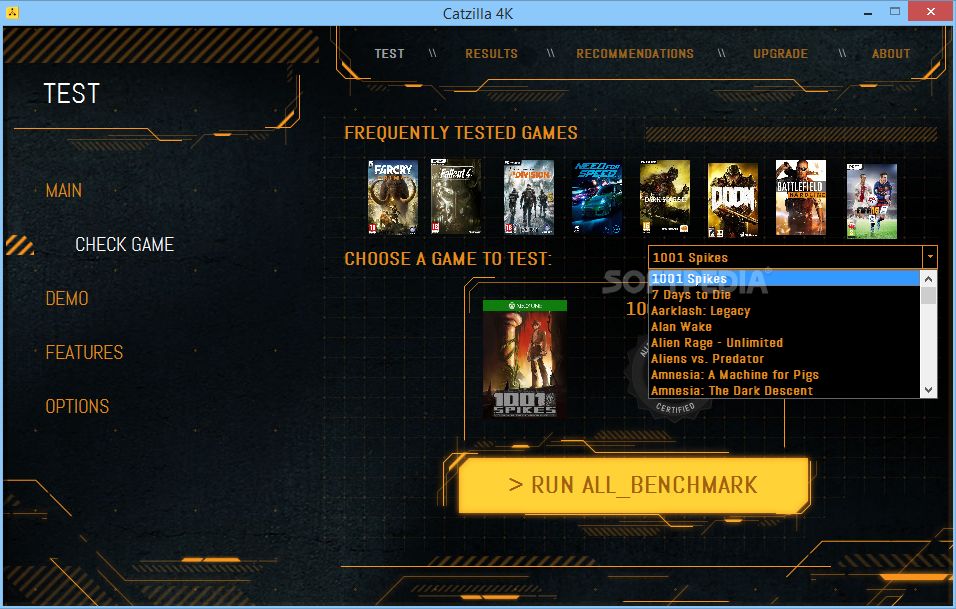Start RUN ALL_BENCHMARK
The height and width of the screenshot is (609, 956).
coord(633,485)
